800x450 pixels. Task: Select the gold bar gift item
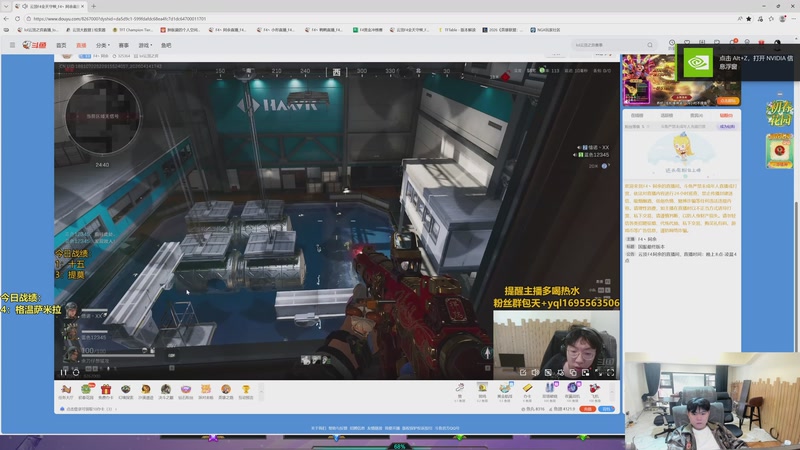tap(527, 390)
